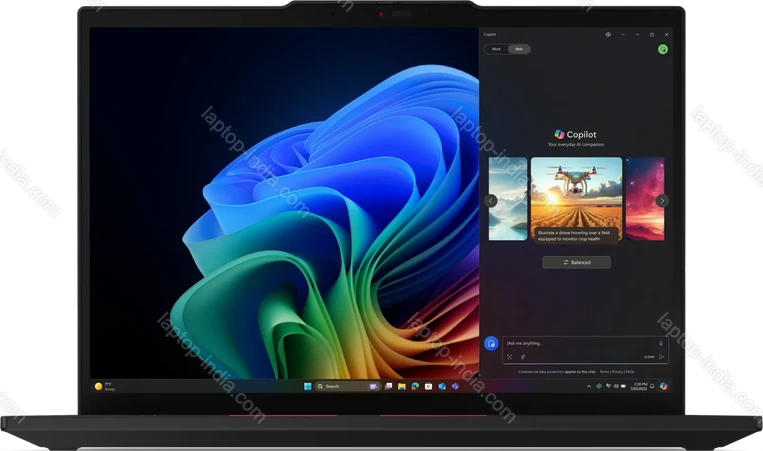The width and height of the screenshot is (763, 451).
Task: Show next suggestion with right carousel arrow
Action: pos(662,200)
